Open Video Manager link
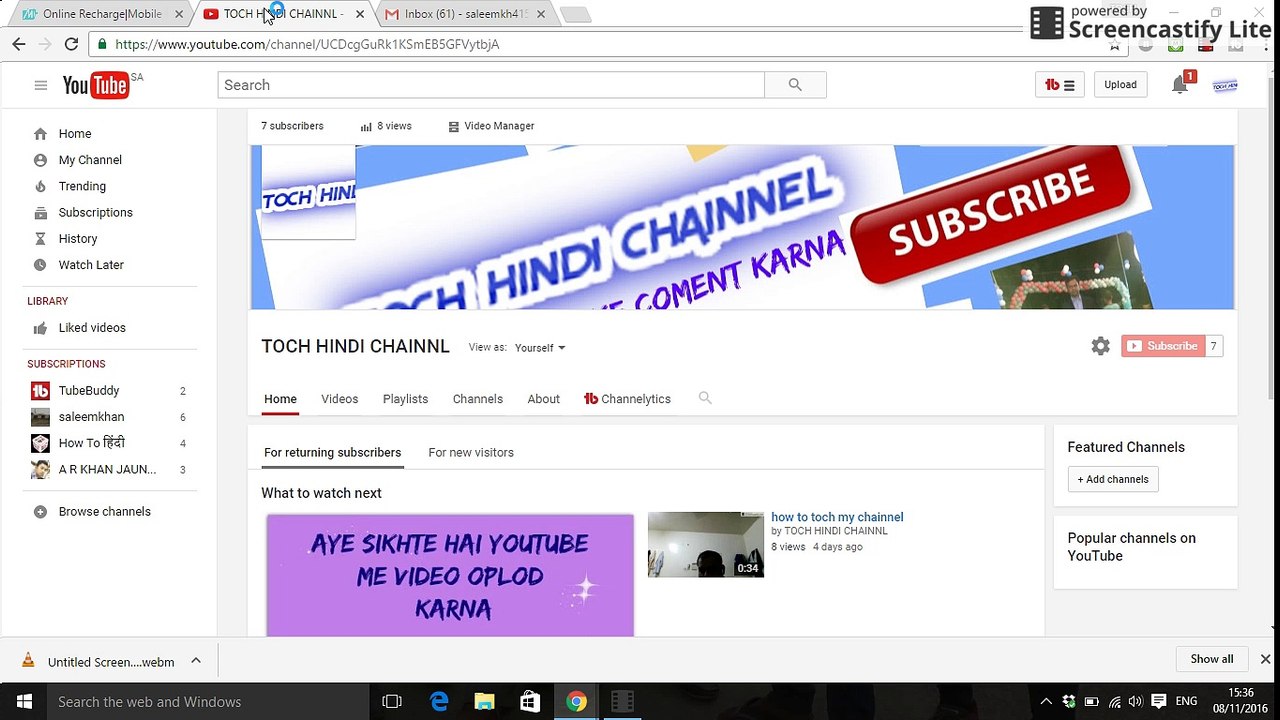 (x=491, y=126)
